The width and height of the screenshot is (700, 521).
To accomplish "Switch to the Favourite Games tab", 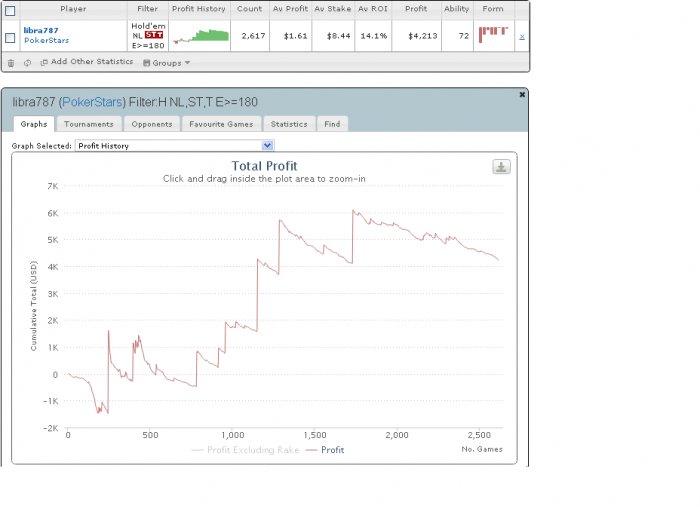I will (x=221, y=124).
